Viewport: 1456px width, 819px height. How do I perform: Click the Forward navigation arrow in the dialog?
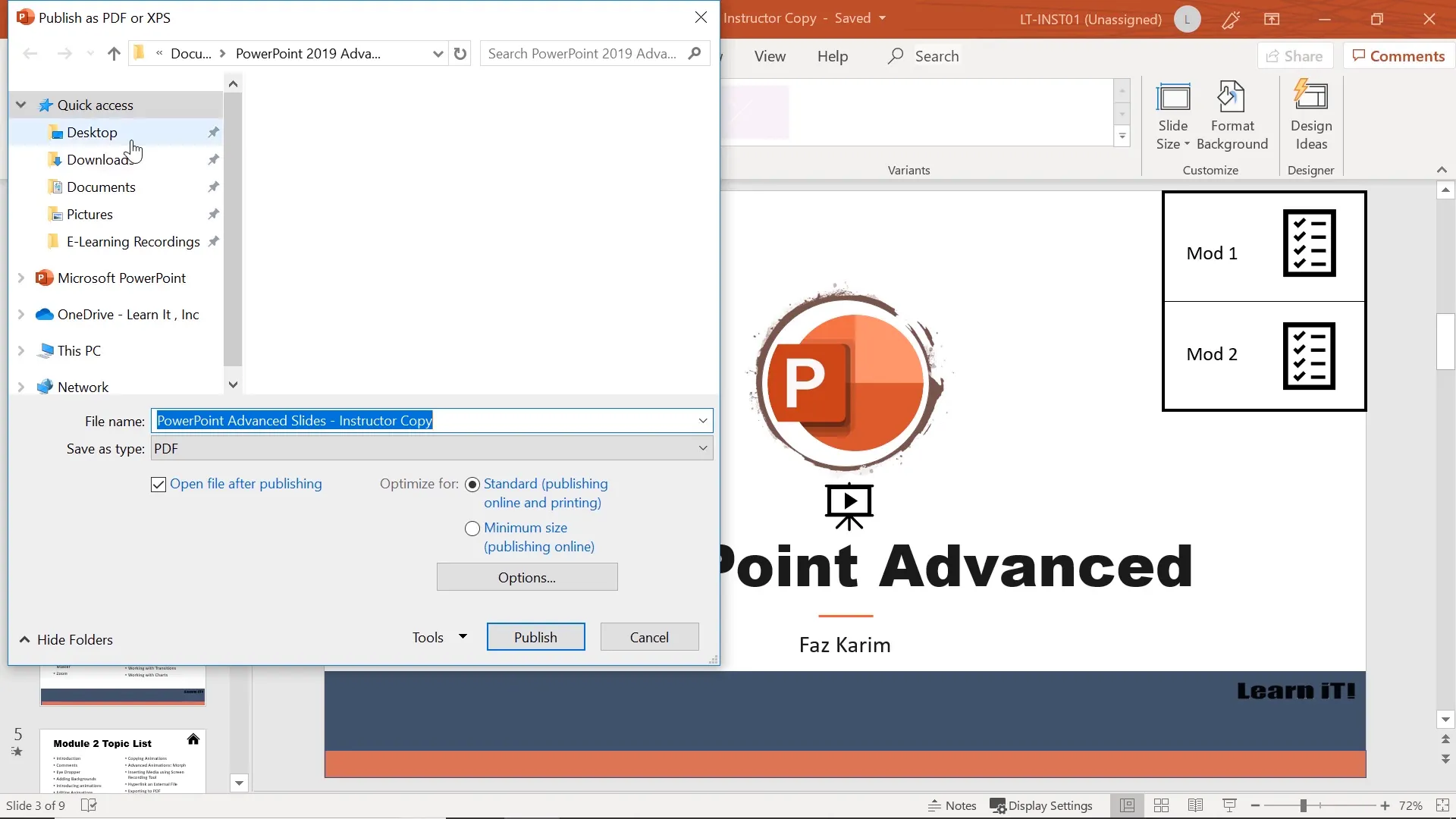point(65,54)
